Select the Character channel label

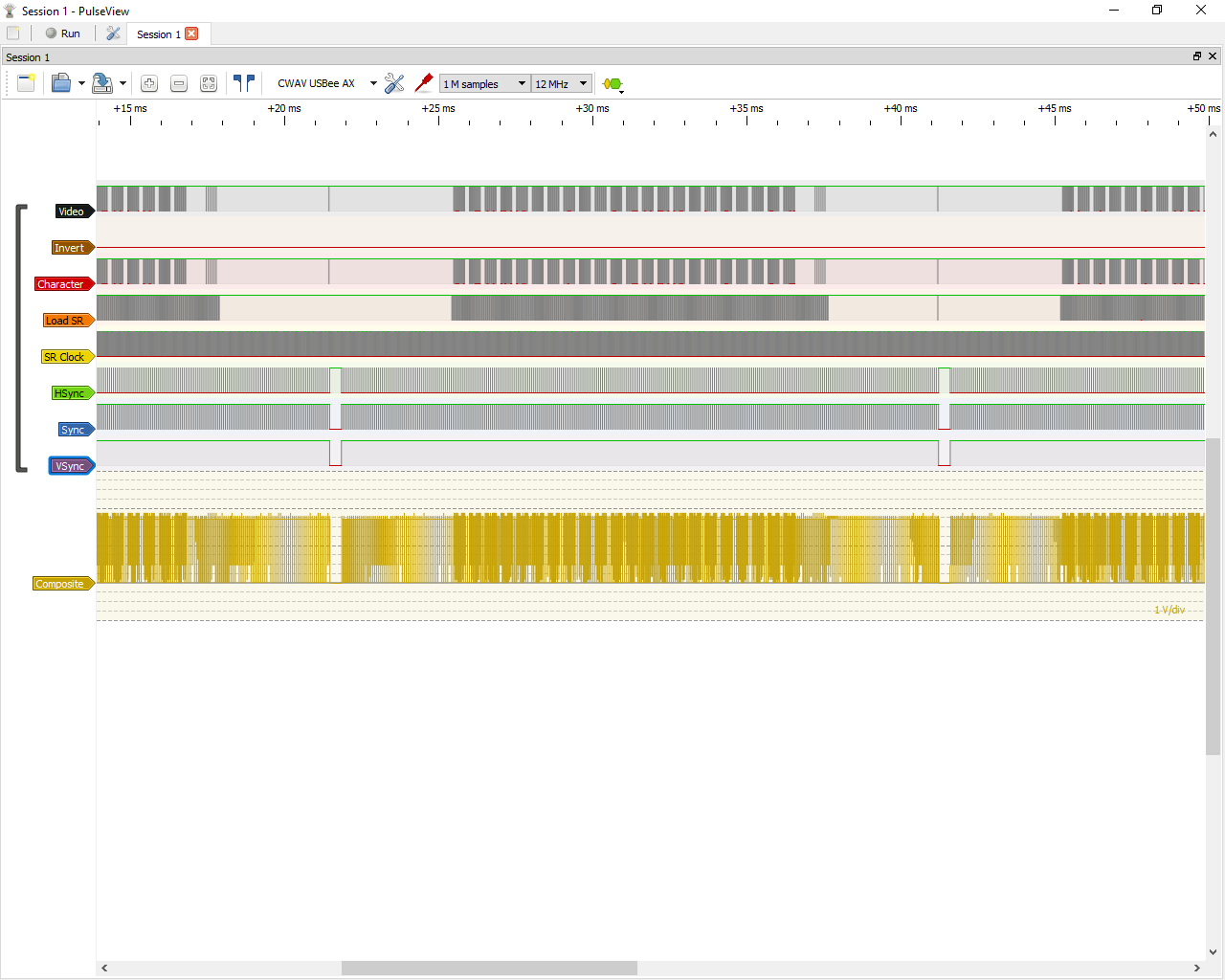pyautogui.click(x=64, y=284)
